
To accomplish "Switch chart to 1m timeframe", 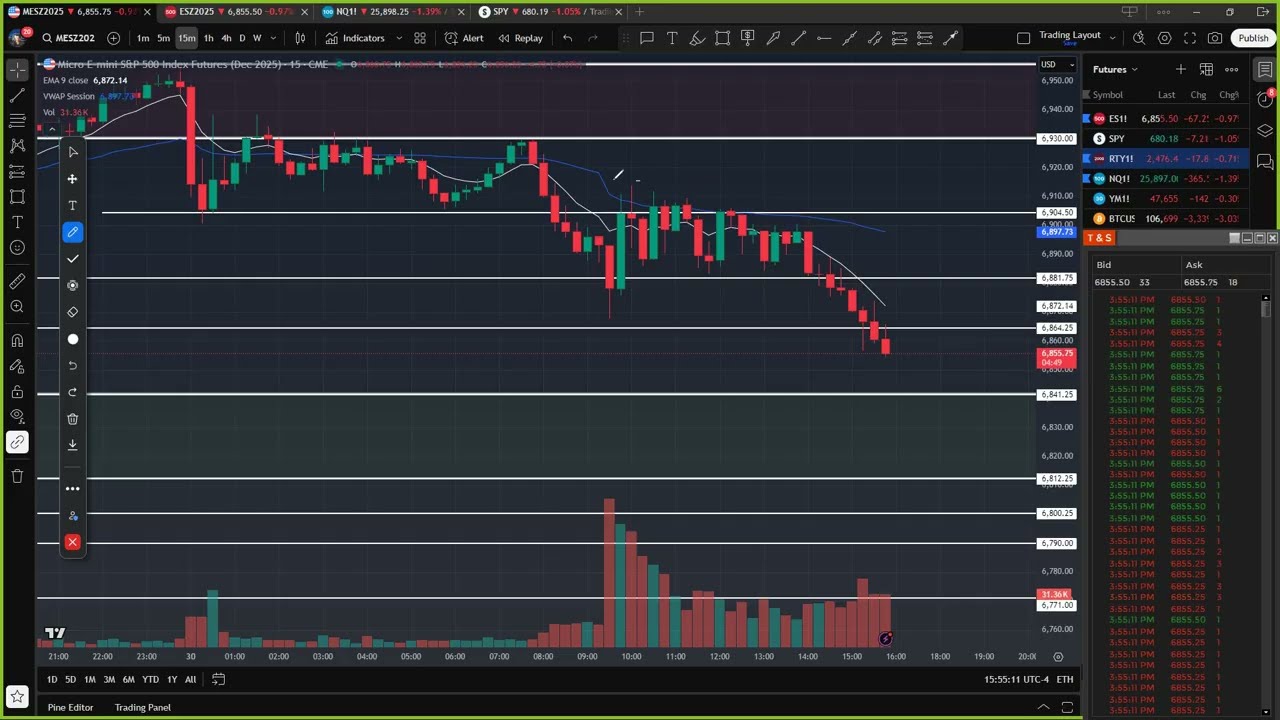I will (x=143, y=38).
